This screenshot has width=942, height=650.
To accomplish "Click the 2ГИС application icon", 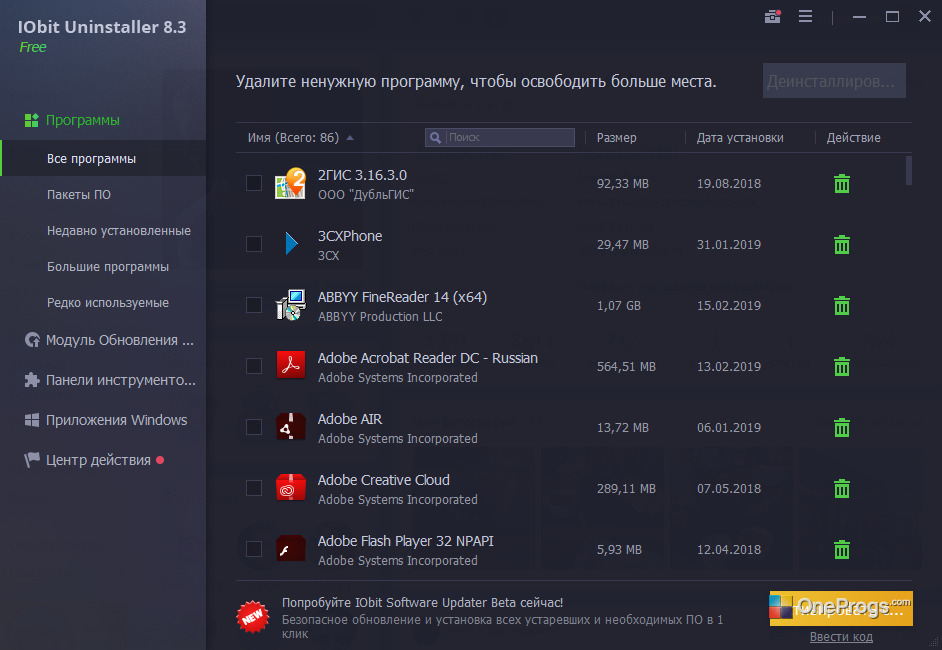I will (x=290, y=183).
